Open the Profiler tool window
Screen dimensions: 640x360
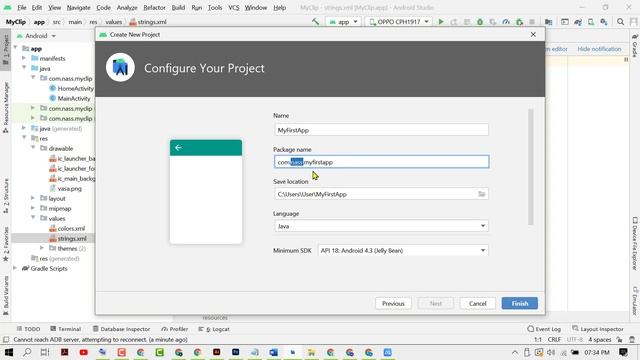(174, 329)
